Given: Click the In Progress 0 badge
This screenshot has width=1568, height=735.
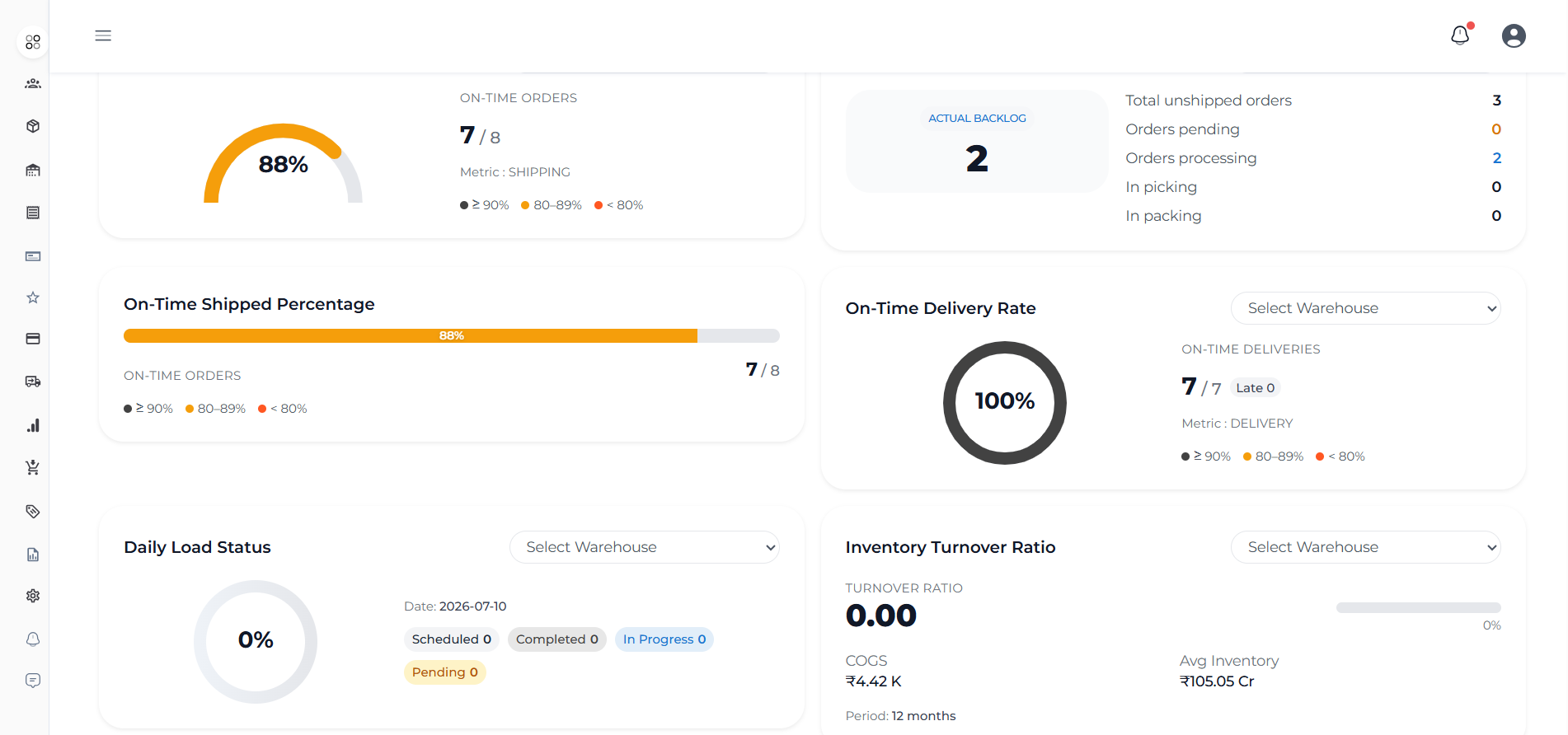Looking at the screenshot, I should [x=664, y=639].
